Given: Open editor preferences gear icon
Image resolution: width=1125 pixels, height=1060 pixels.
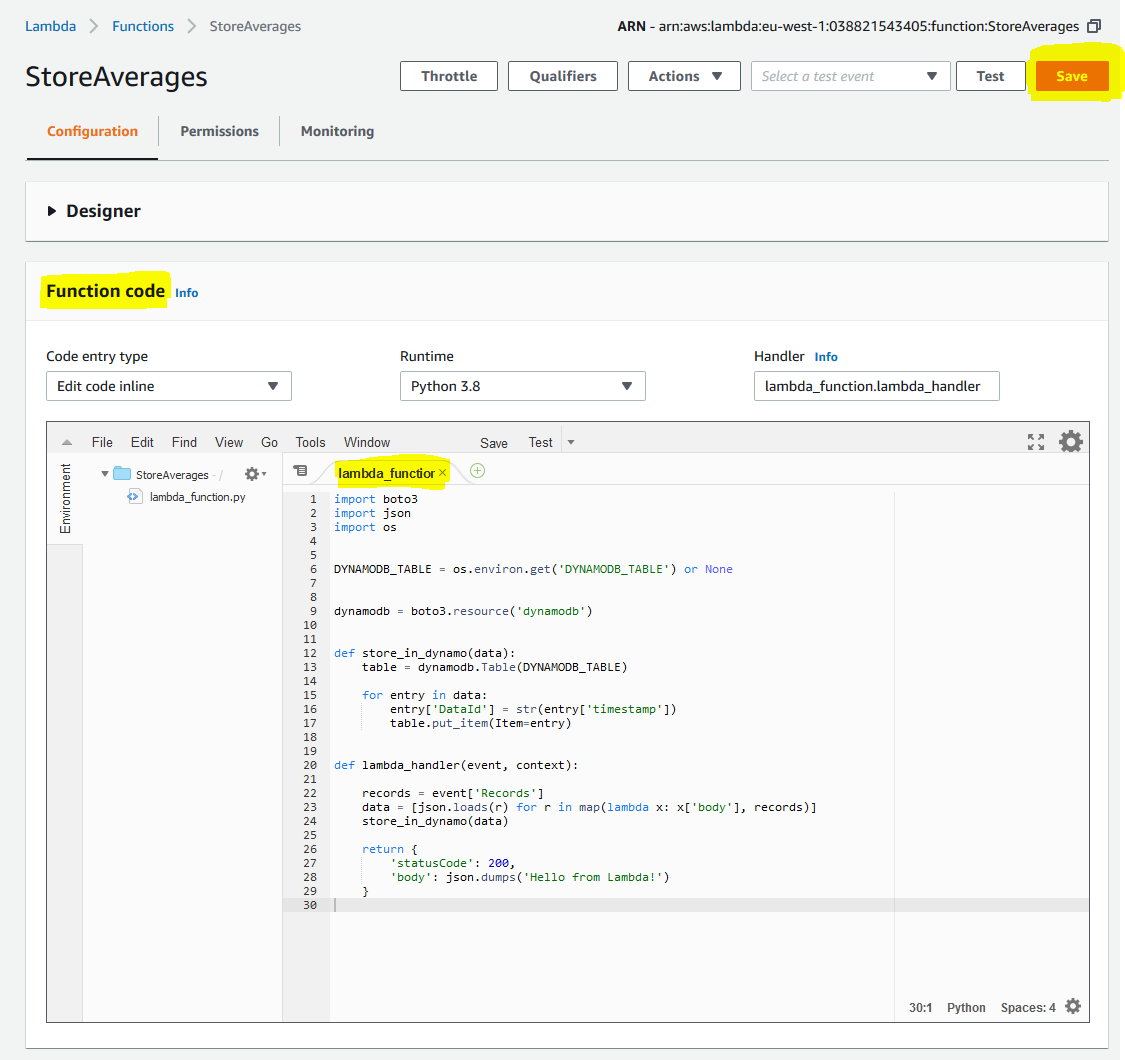Looking at the screenshot, I should [1070, 441].
